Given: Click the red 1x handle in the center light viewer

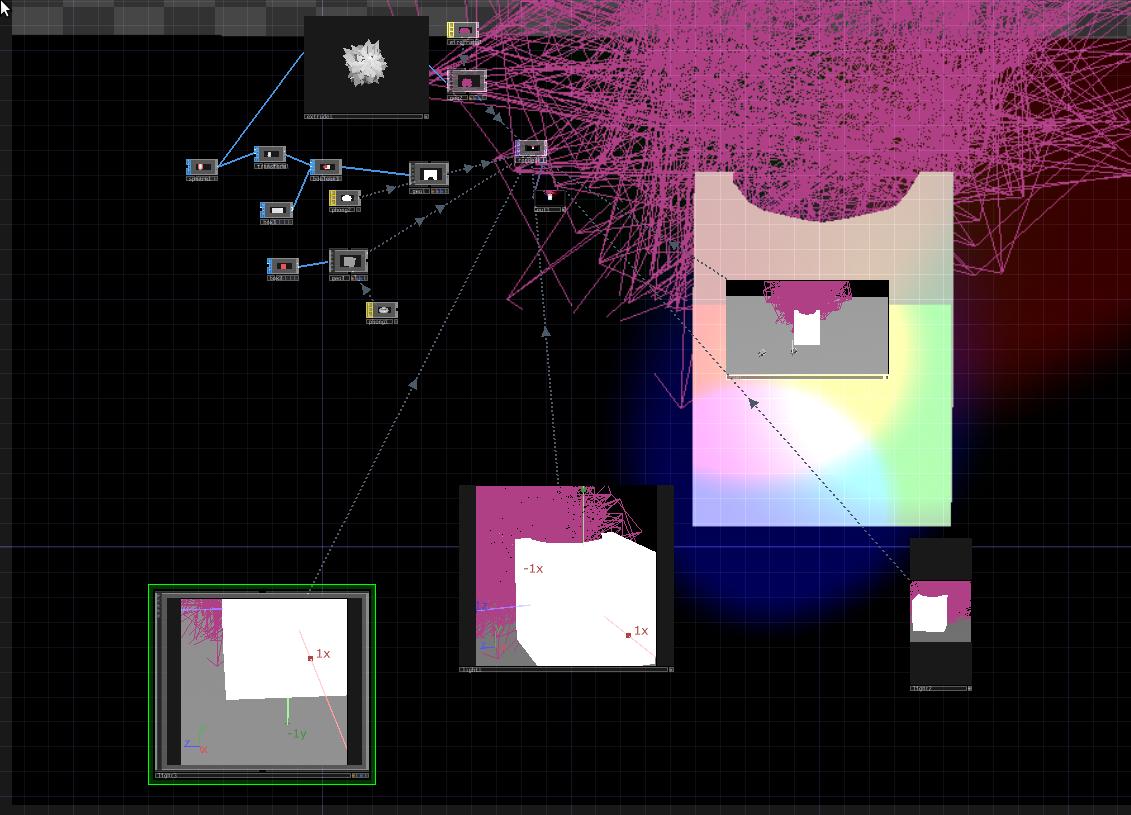Looking at the screenshot, I should (x=628, y=635).
